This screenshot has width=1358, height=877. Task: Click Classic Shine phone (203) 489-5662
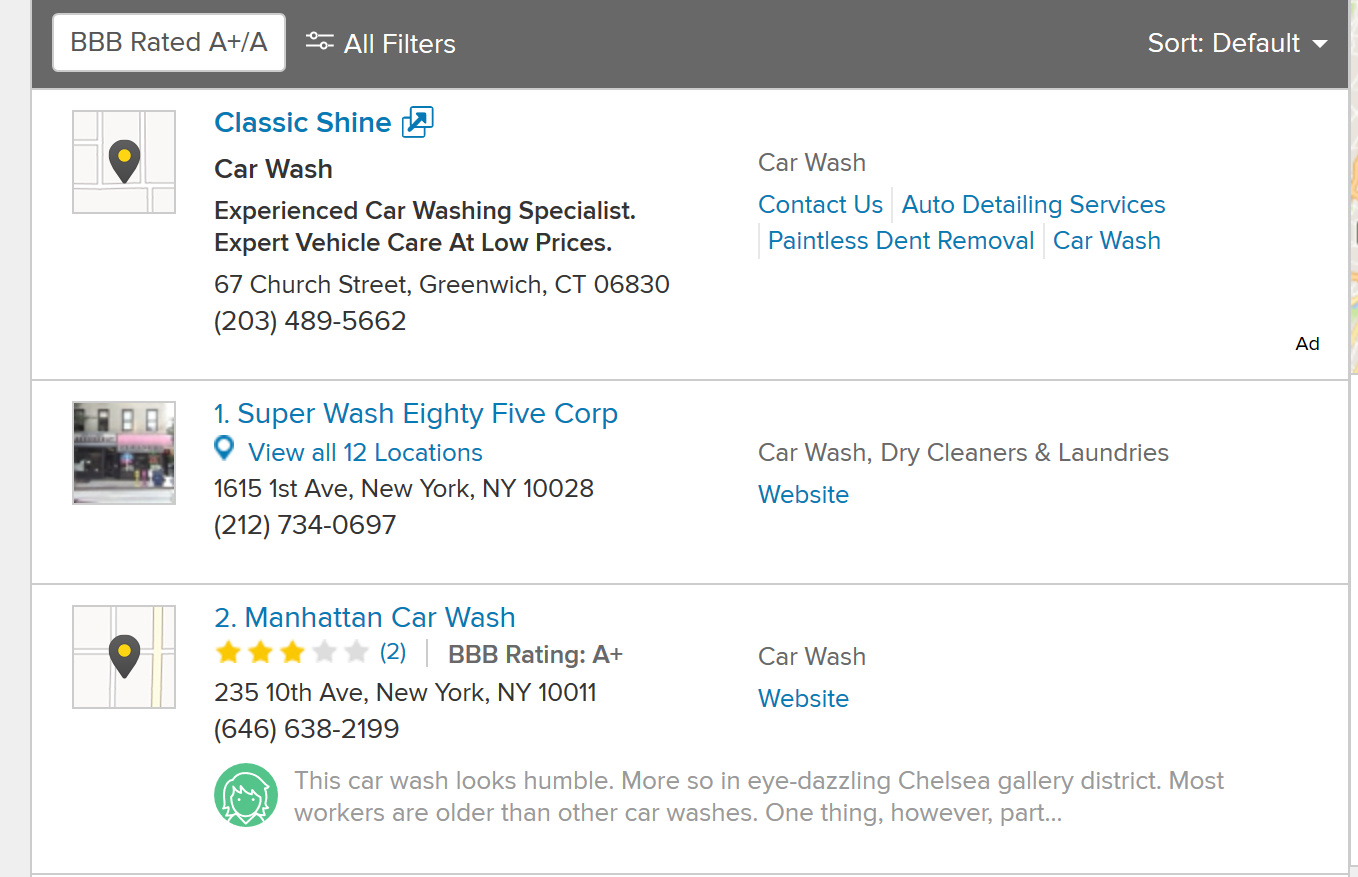tap(310, 321)
